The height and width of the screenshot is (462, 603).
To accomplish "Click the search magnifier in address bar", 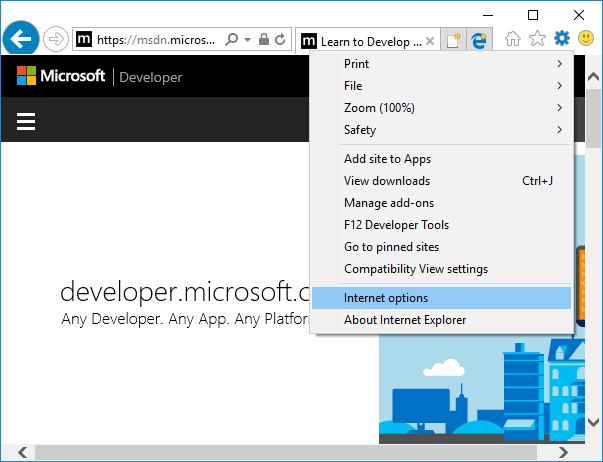I will [232, 39].
